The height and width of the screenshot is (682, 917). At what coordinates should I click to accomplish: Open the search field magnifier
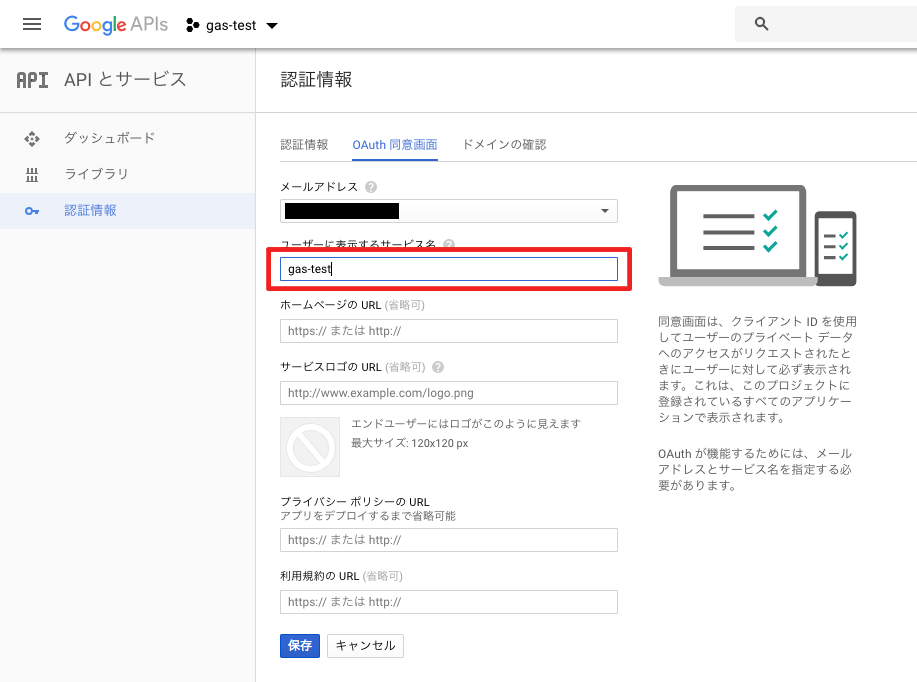coord(761,23)
